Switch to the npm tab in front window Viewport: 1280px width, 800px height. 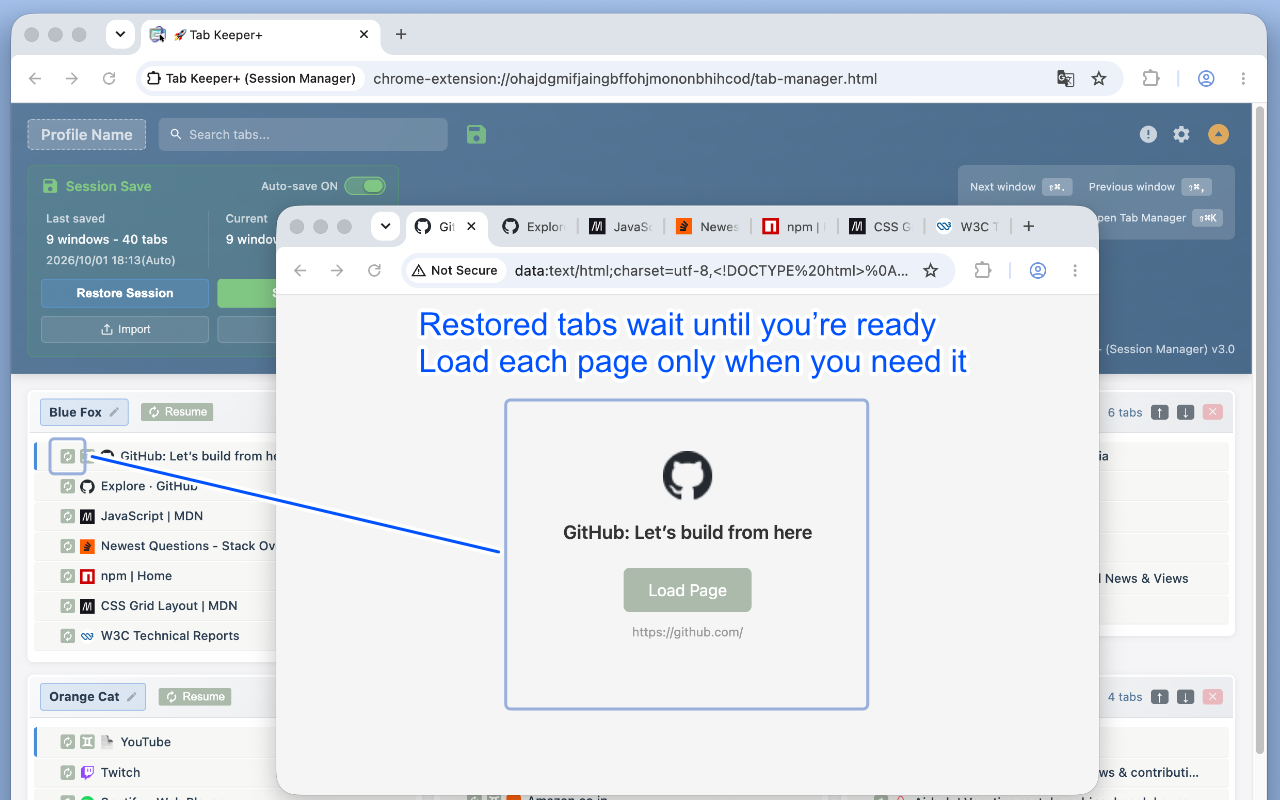(x=794, y=227)
